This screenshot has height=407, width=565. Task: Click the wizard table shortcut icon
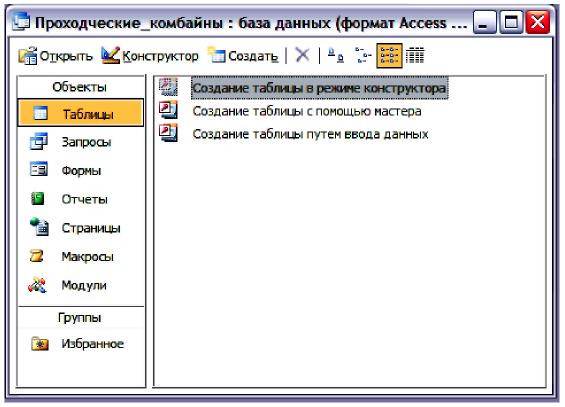[168, 110]
